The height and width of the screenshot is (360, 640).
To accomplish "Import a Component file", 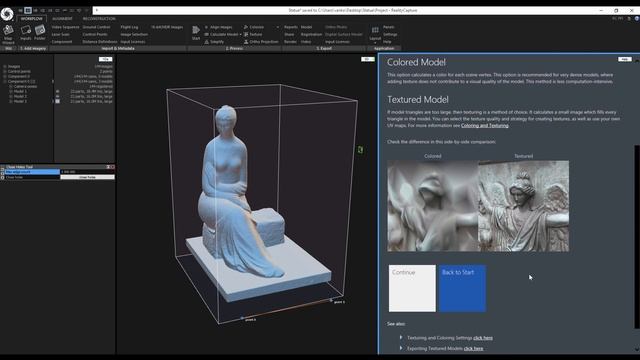I will click(x=62, y=42).
